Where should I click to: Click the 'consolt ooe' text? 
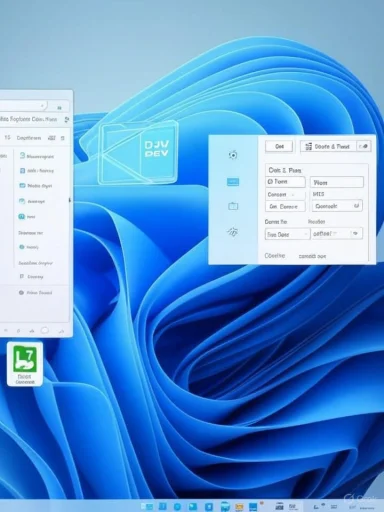pos(312,256)
